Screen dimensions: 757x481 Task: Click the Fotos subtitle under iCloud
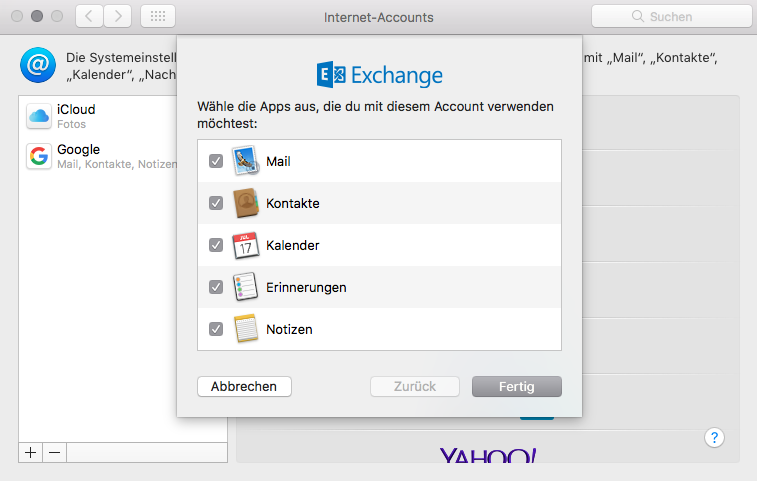click(x=71, y=124)
